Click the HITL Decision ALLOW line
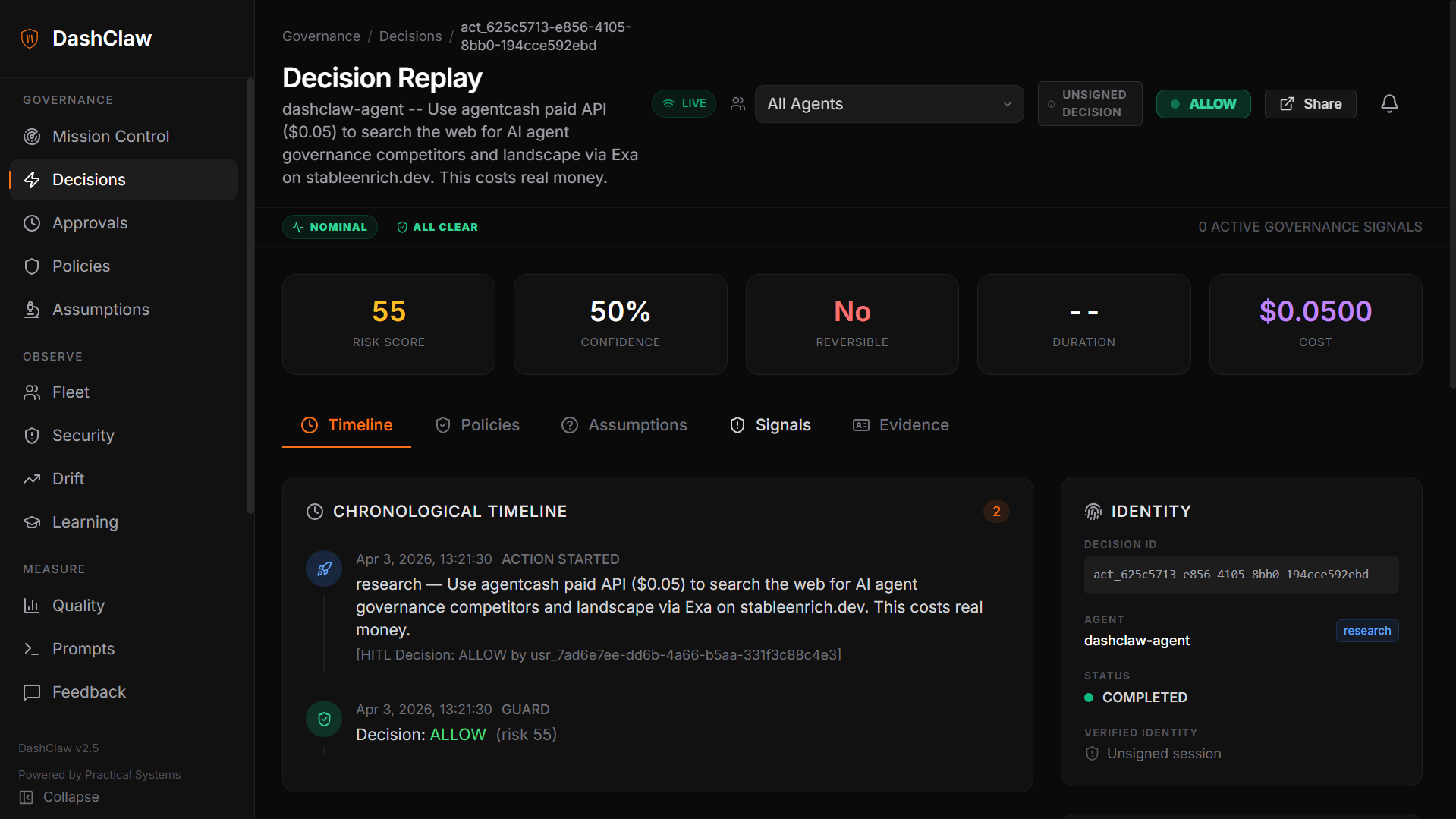Image resolution: width=1456 pixels, height=819 pixels. (x=599, y=655)
